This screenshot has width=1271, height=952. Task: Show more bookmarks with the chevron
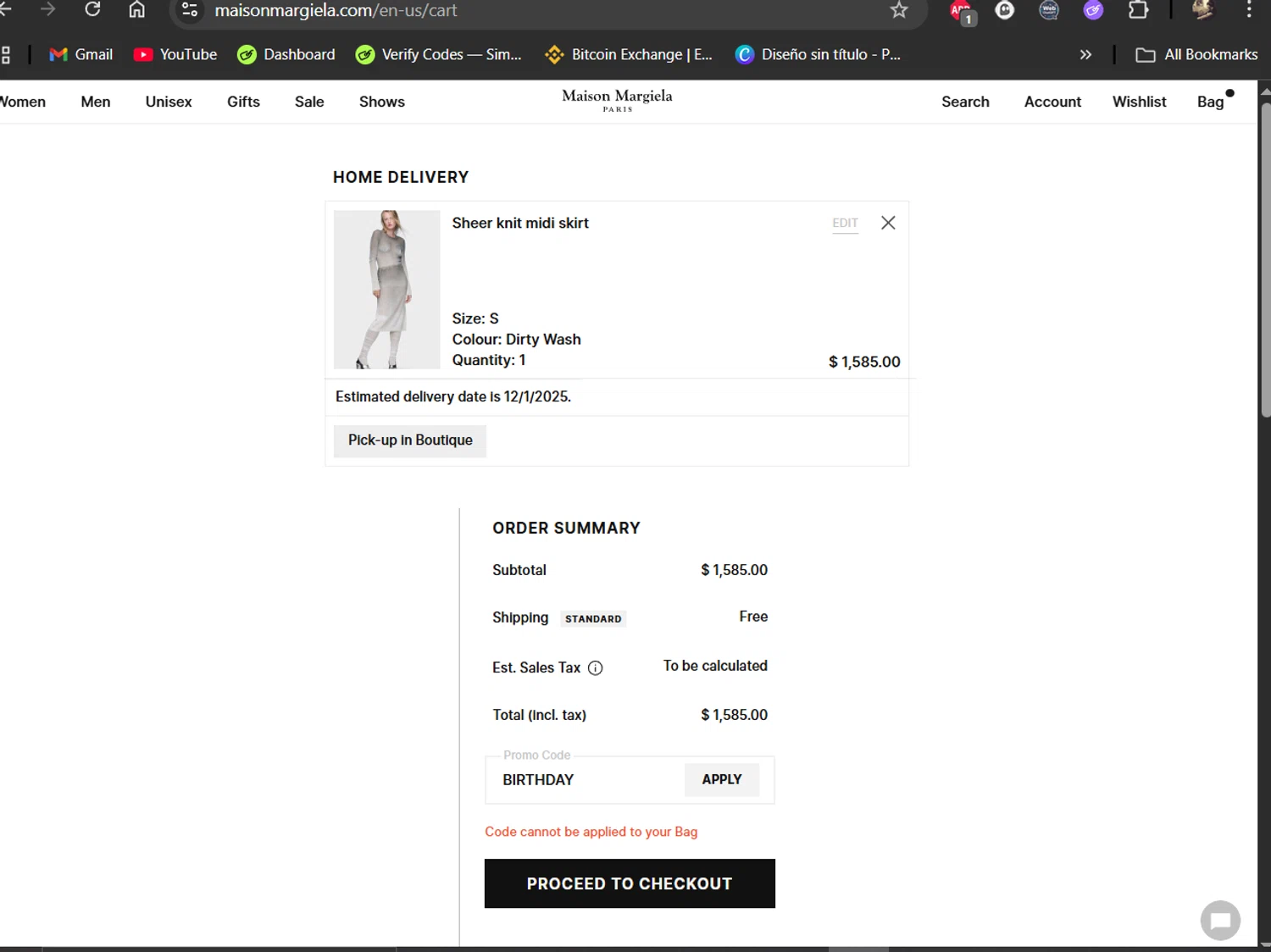coord(1085,54)
